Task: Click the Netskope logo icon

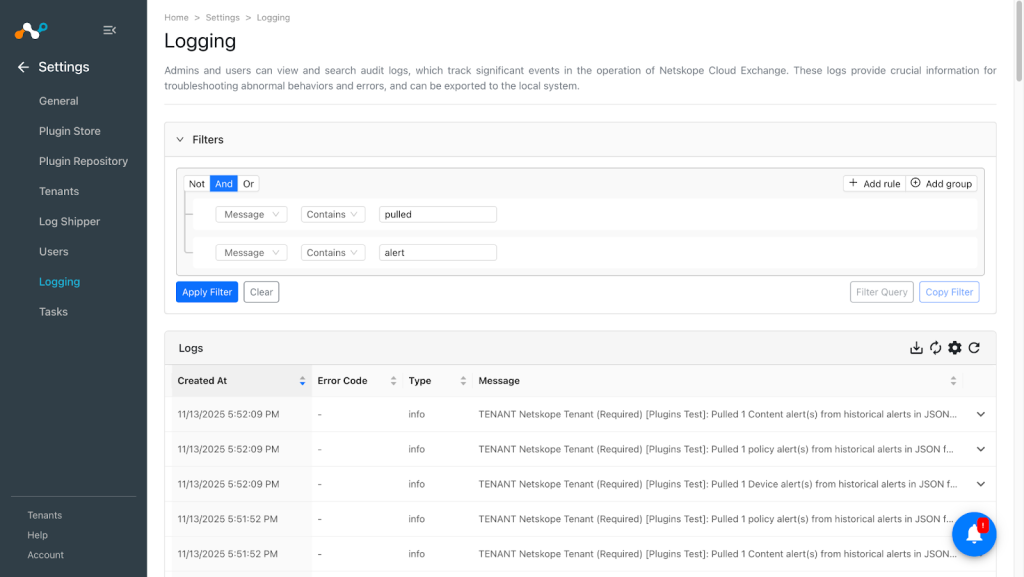Action: tap(31, 30)
